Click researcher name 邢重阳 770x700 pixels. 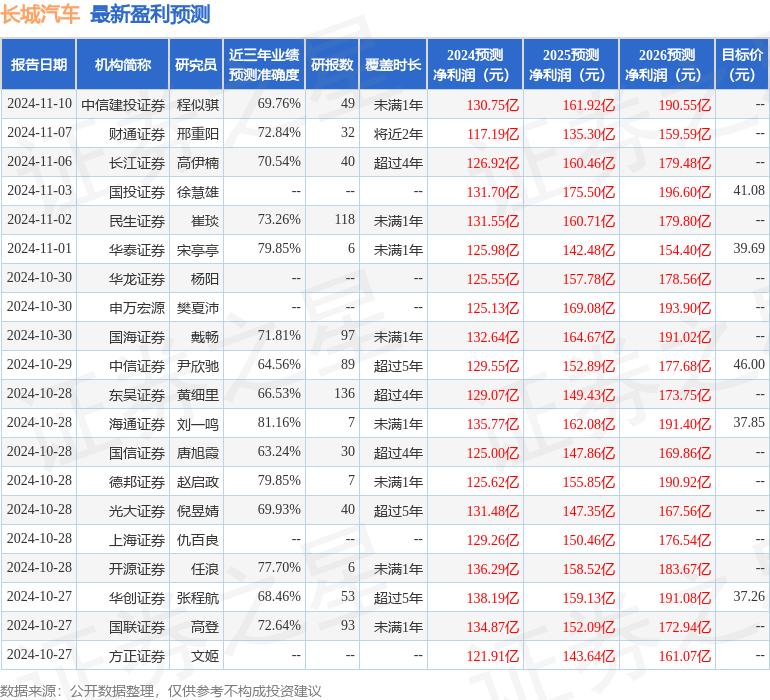tap(197, 134)
